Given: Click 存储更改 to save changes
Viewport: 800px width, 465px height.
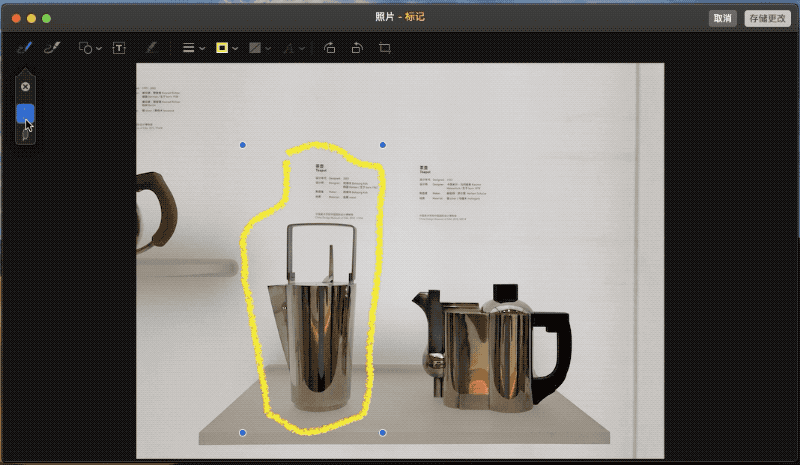Looking at the screenshot, I should (x=767, y=18).
